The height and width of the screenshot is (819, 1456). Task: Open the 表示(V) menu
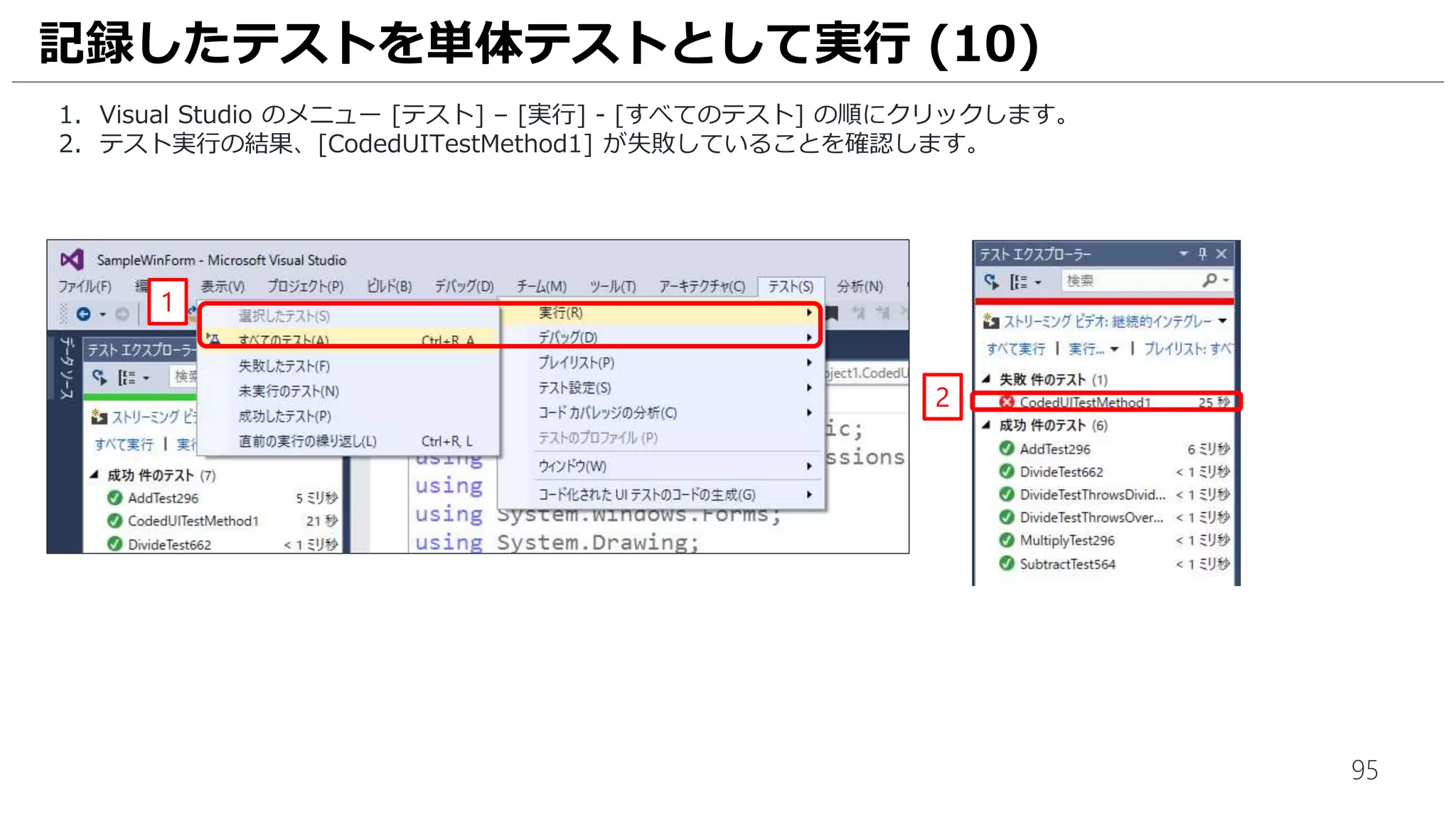click(223, 286)
